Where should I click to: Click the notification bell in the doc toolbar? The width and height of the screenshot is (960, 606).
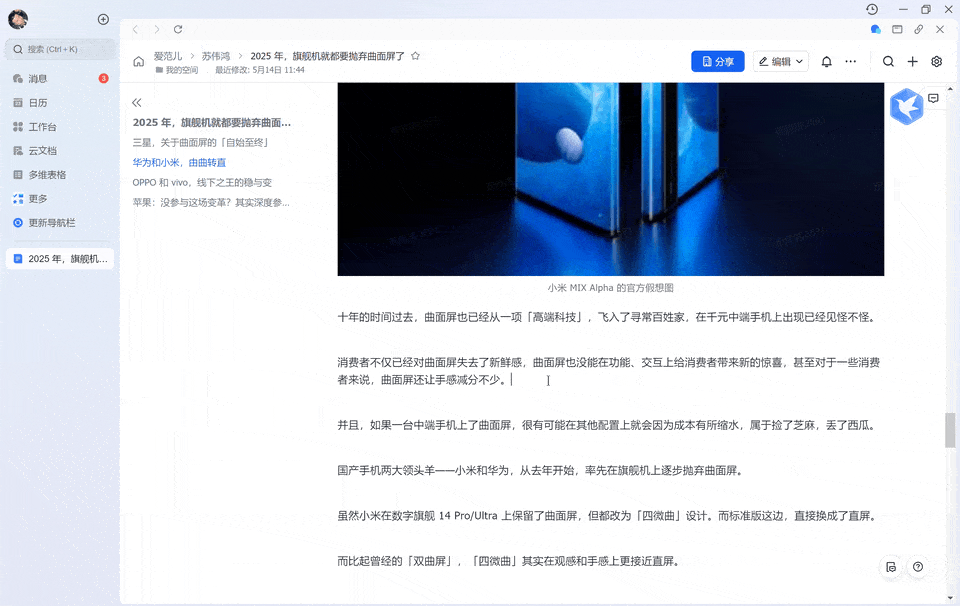coord(826,61)
